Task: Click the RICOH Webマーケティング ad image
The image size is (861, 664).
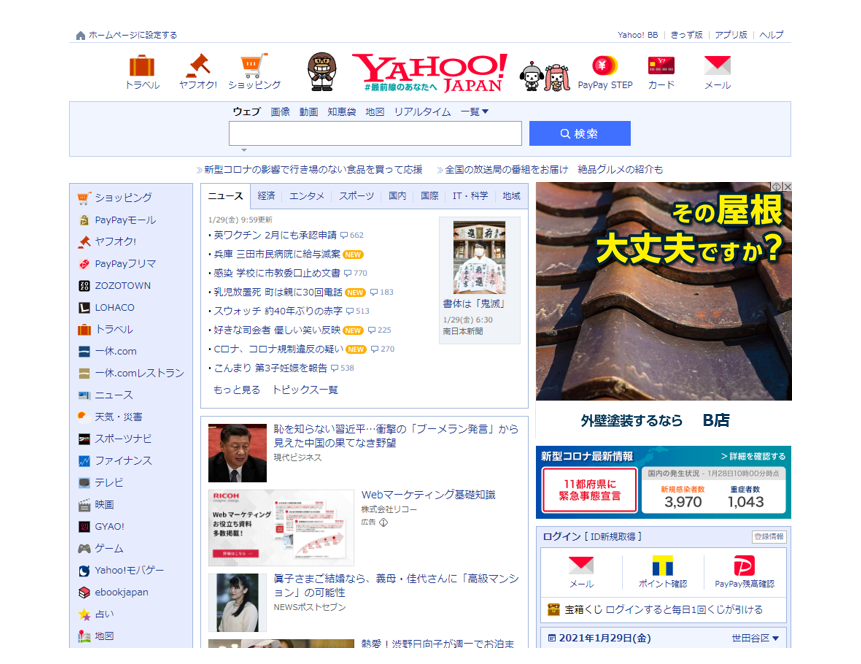Action: (x=281, y=527)
